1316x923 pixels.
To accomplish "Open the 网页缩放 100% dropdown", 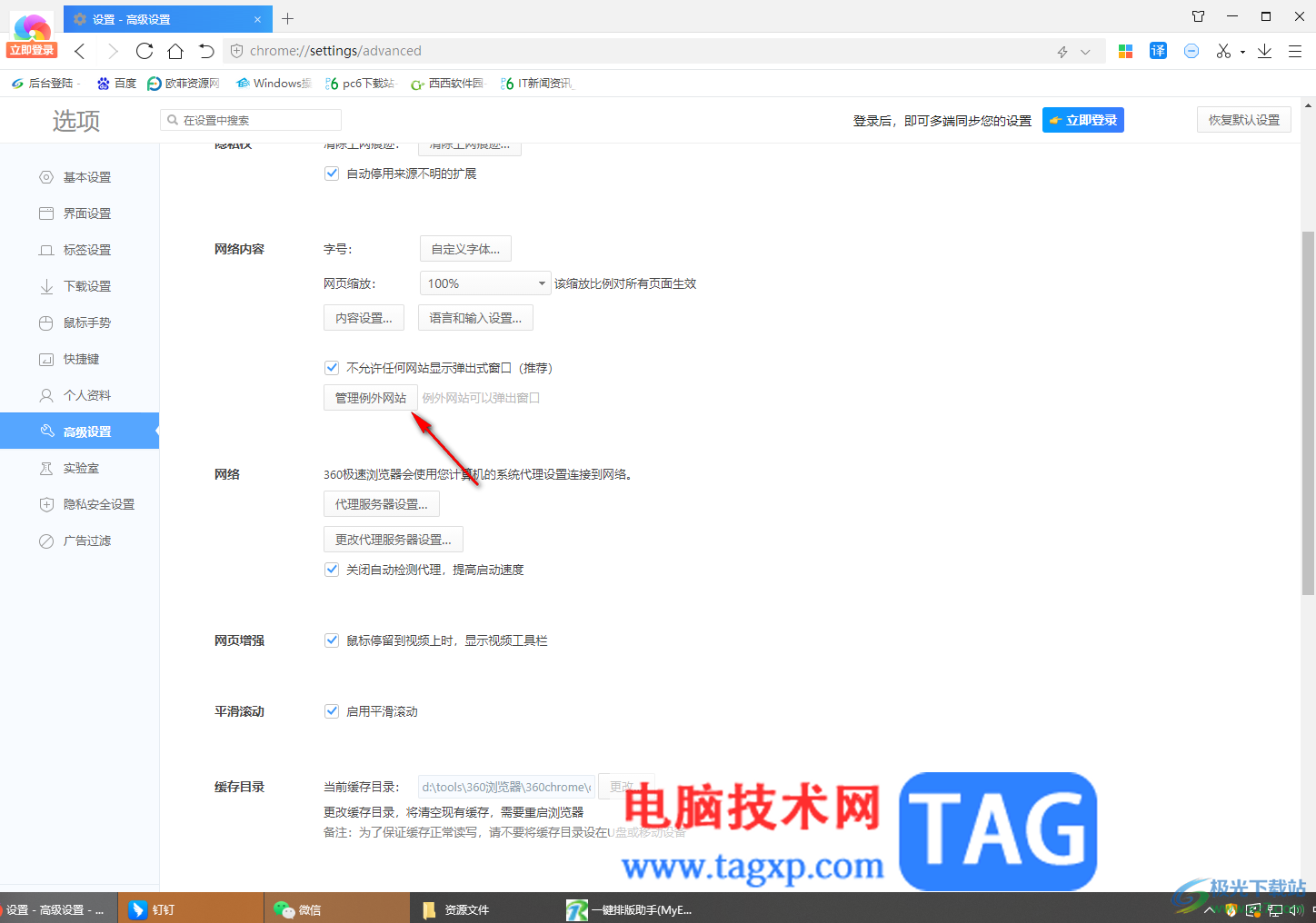I will (484, 283).
